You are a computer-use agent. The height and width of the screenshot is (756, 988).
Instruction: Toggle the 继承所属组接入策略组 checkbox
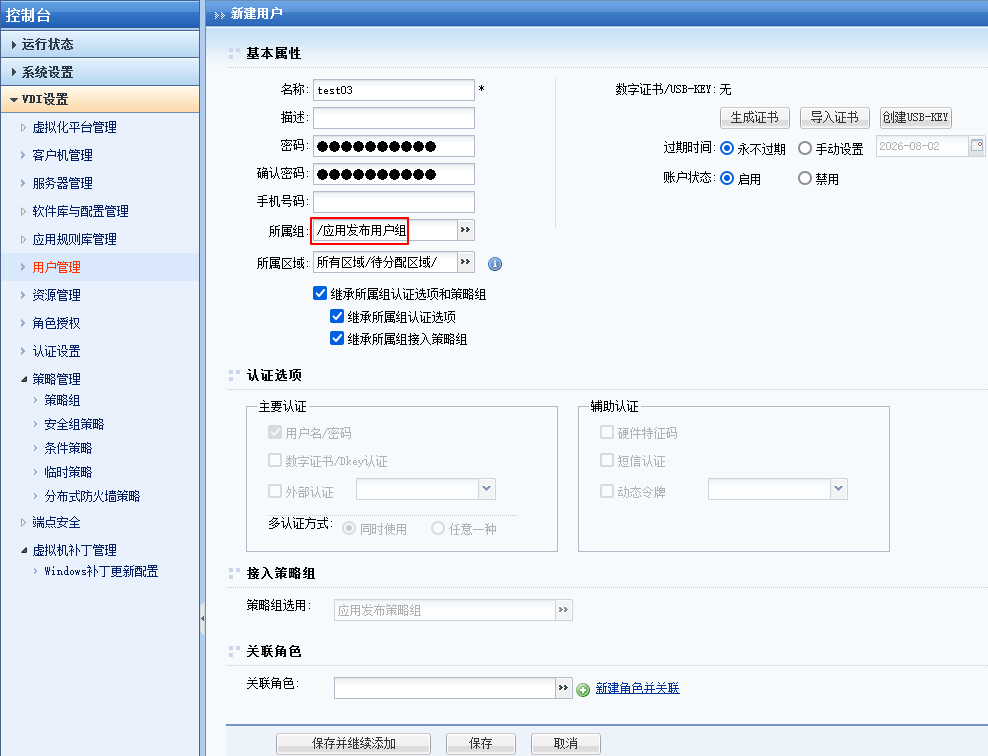pos(337,338)
